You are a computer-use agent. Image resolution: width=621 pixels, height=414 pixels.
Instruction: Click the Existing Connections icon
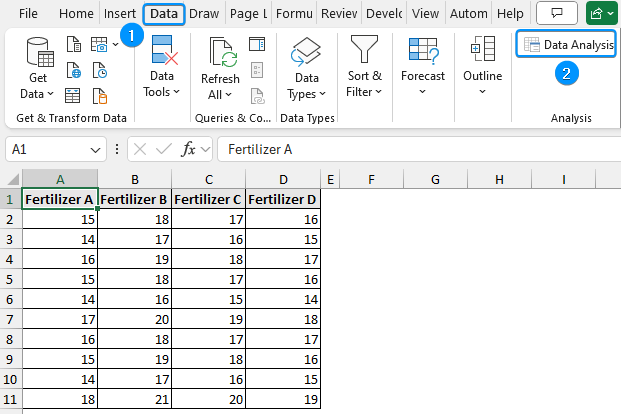point(100,95)
